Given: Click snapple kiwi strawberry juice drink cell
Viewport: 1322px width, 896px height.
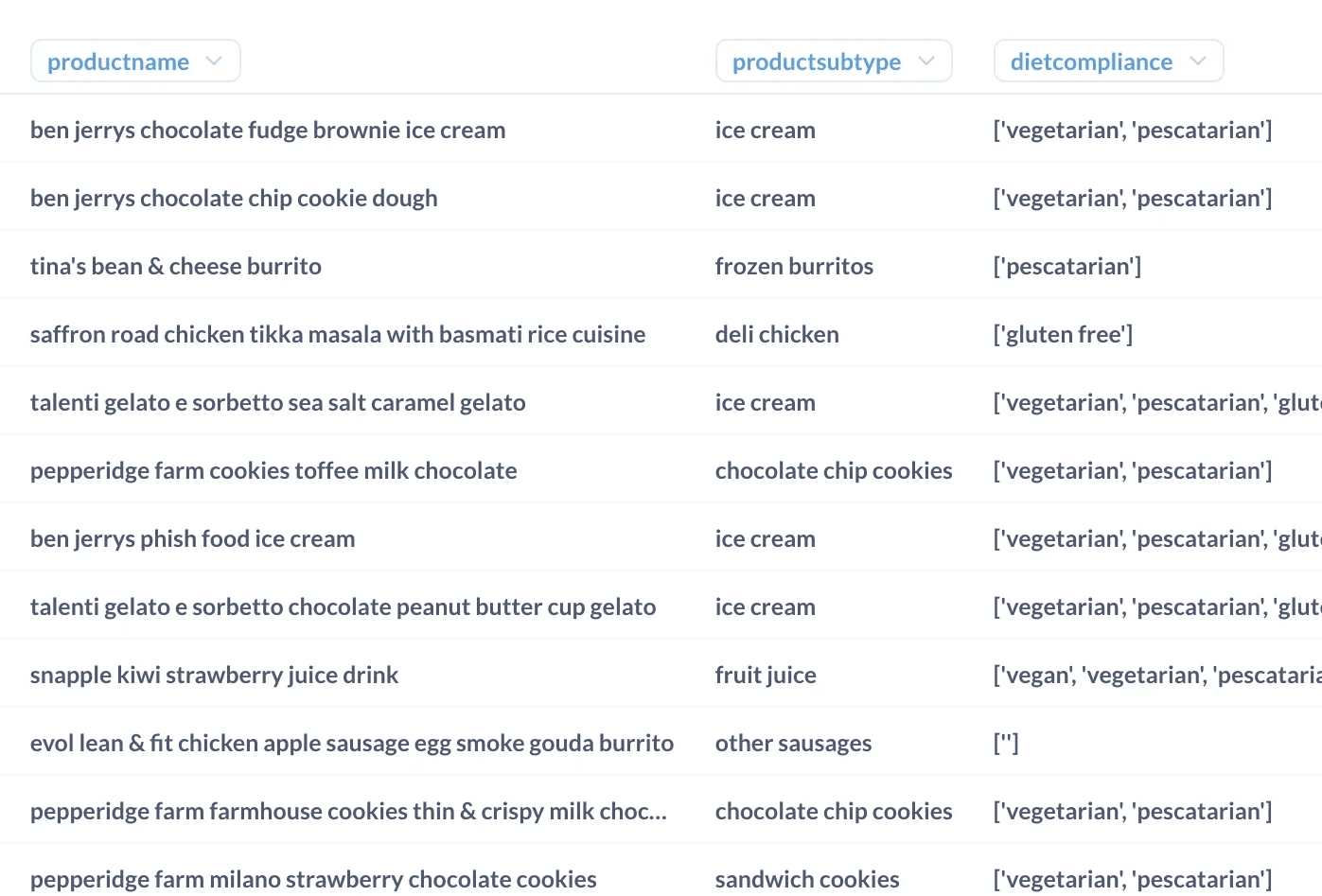Looking at the screenshot, I should [214, 675].
